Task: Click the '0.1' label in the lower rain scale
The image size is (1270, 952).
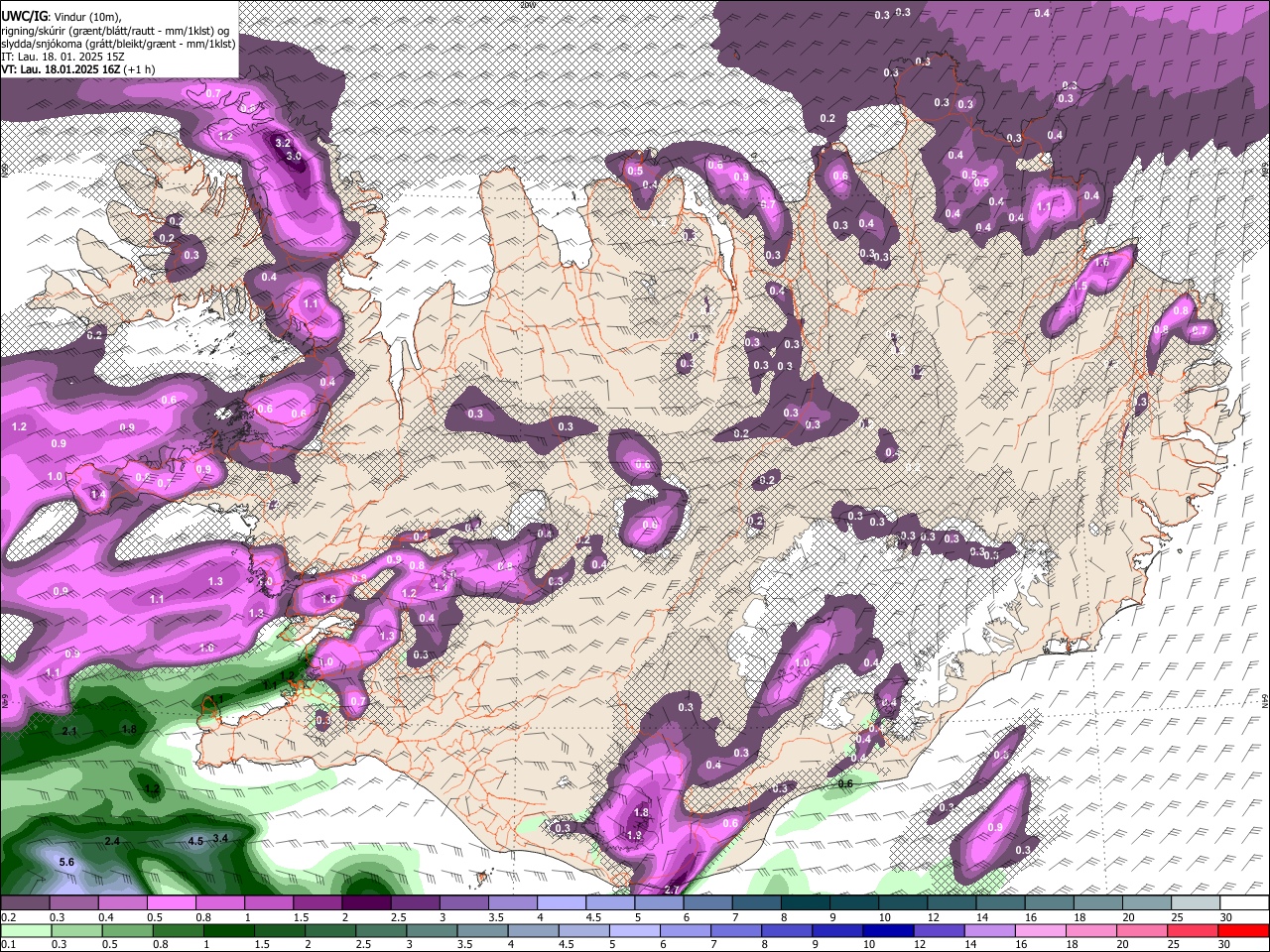Action: [9, 944]
